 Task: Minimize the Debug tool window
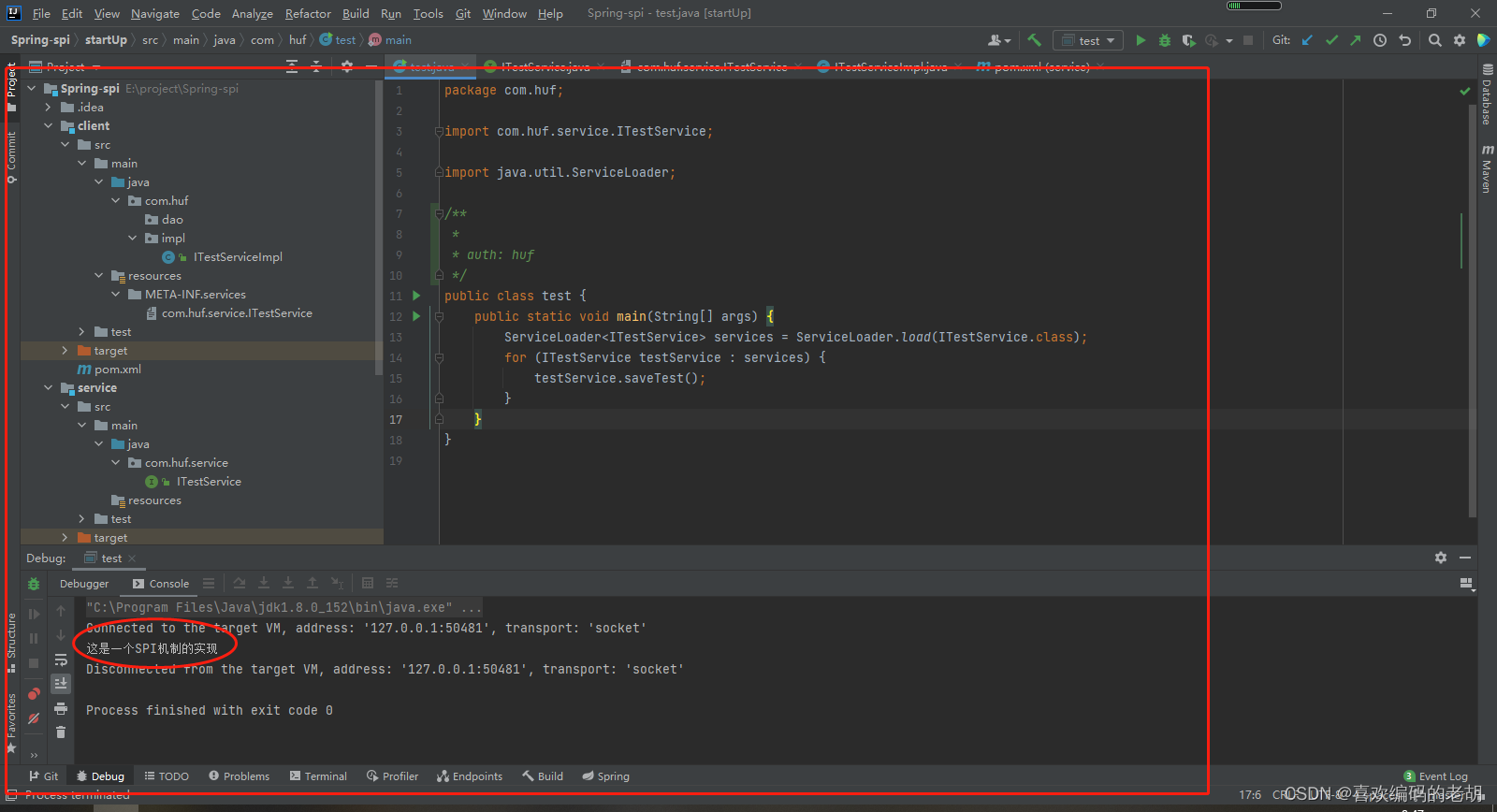tap(1465, 558)
